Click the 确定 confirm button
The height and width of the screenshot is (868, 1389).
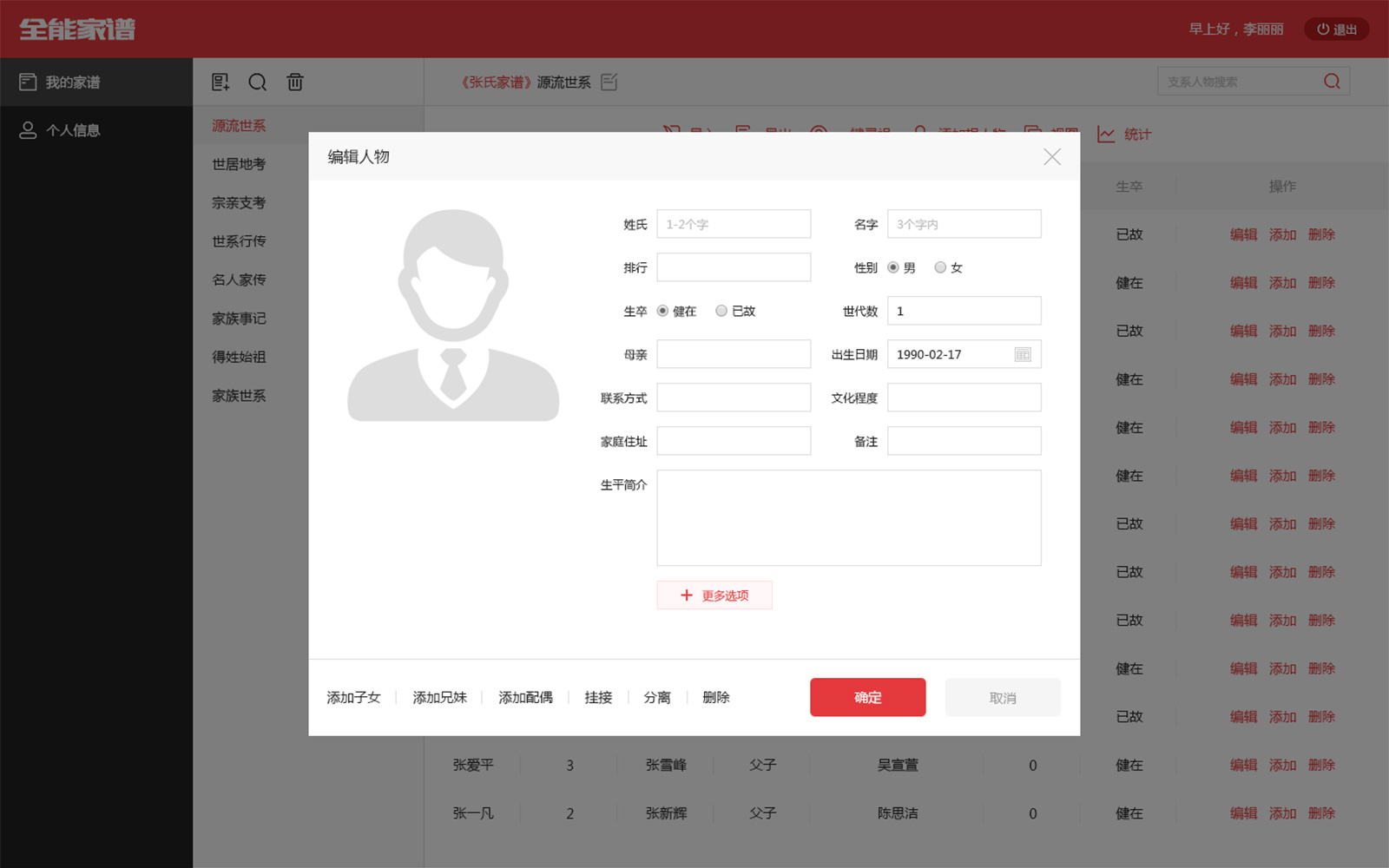click(868, 697)
